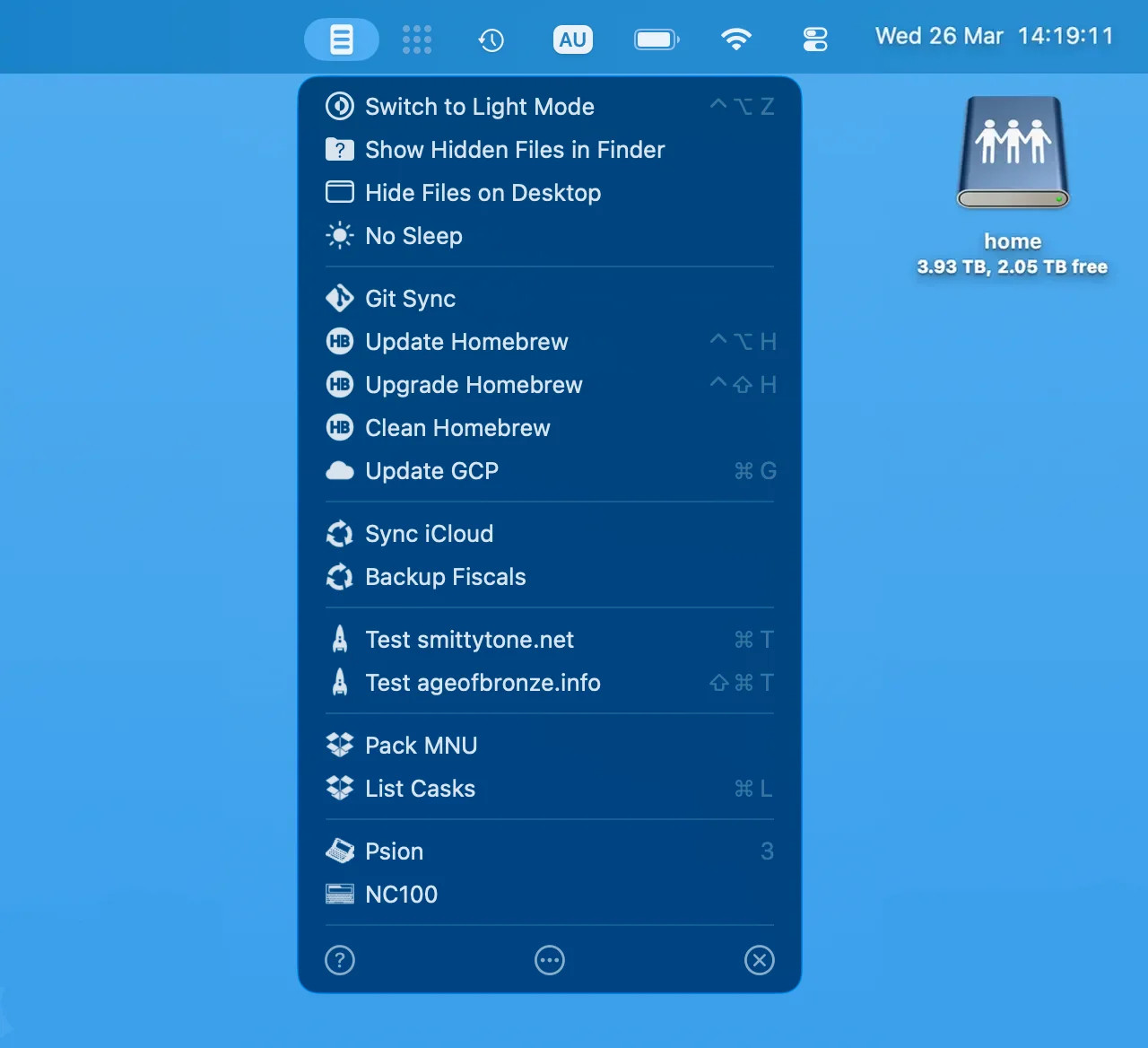Click the git icon beside Git Sync
The image size is (1148, 1048).
tap(340, 298)
